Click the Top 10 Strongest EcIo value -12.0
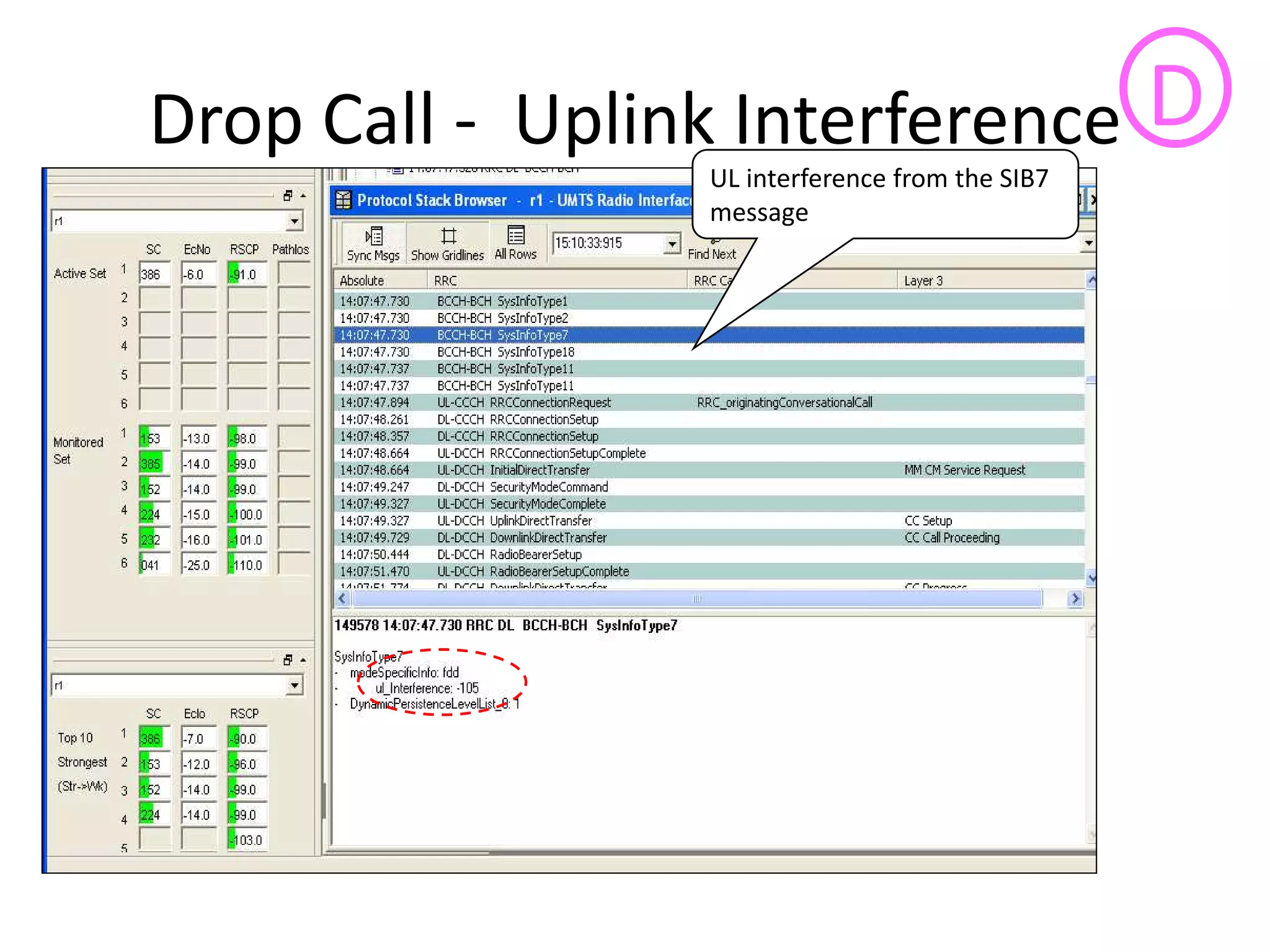 199,764
